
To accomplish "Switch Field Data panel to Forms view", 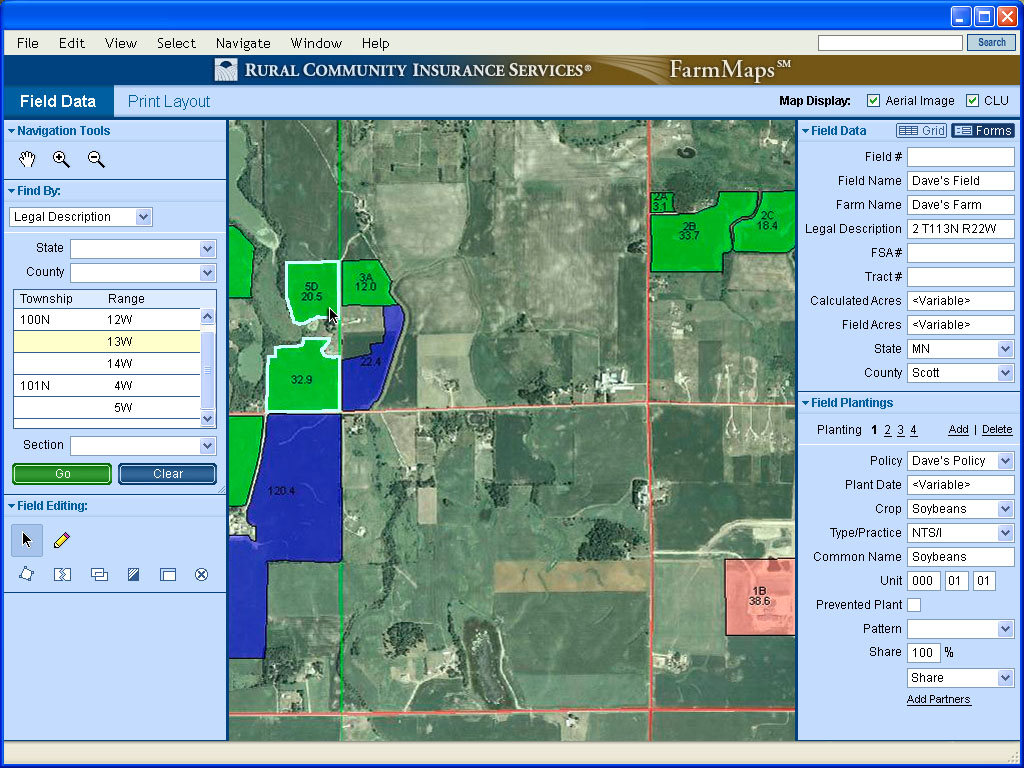I will (983, 131).
